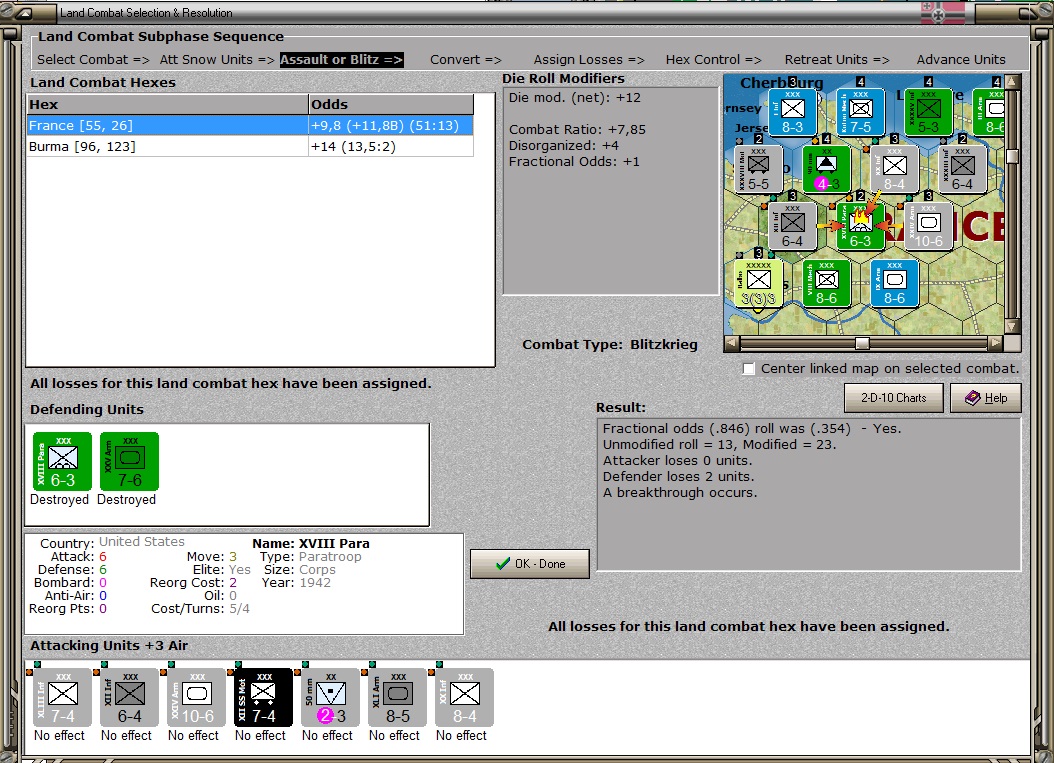1054x763 pixels.
Task: Click the Assign Losses subphase label
Action: tap(589, 60)
